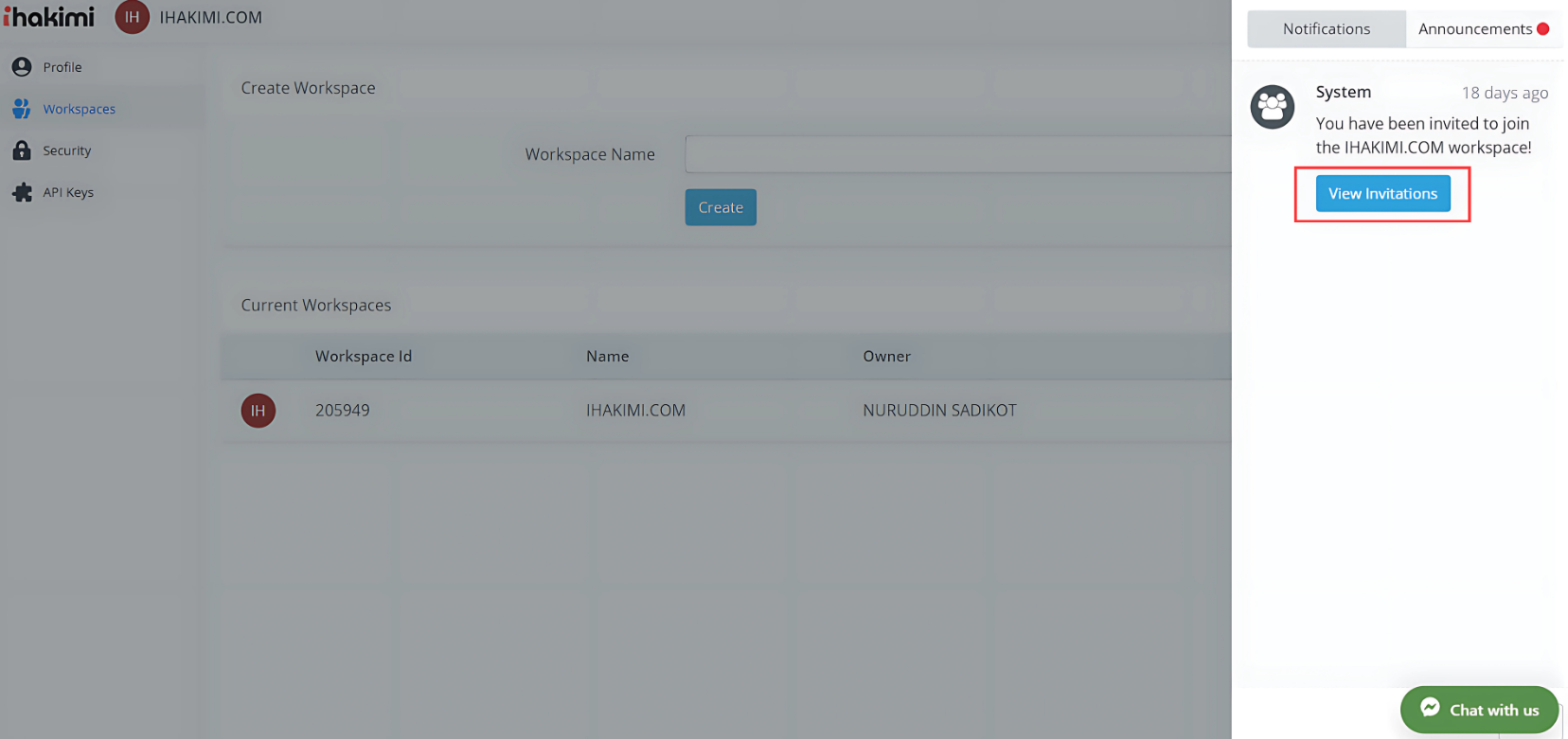Click the API Keys puzzle piece icon
Image resolution: width=1568 pixels, height=739 pixels.
coord(22,192)
